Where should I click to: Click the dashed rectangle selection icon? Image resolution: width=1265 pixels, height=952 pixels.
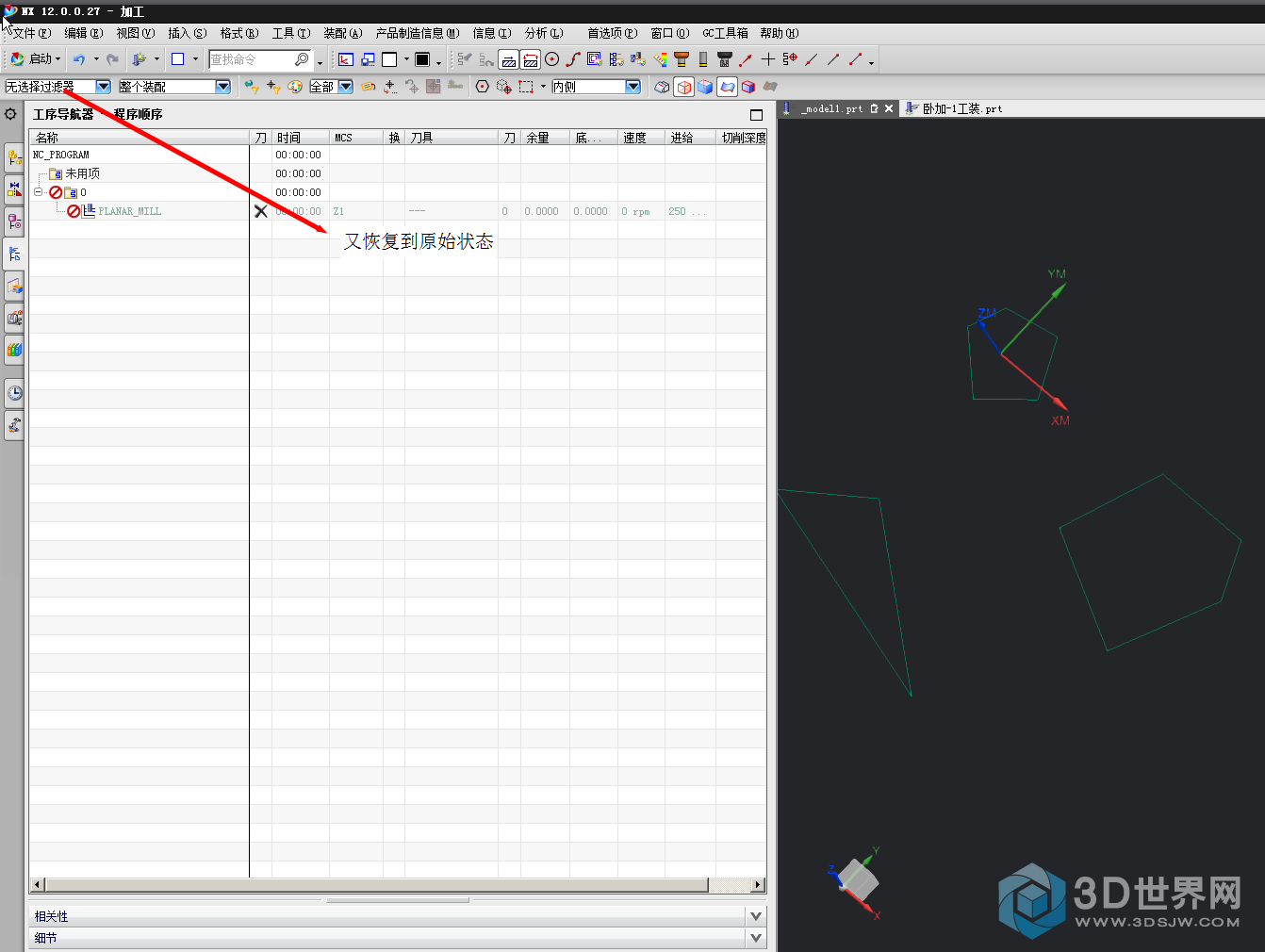[526, 87]
